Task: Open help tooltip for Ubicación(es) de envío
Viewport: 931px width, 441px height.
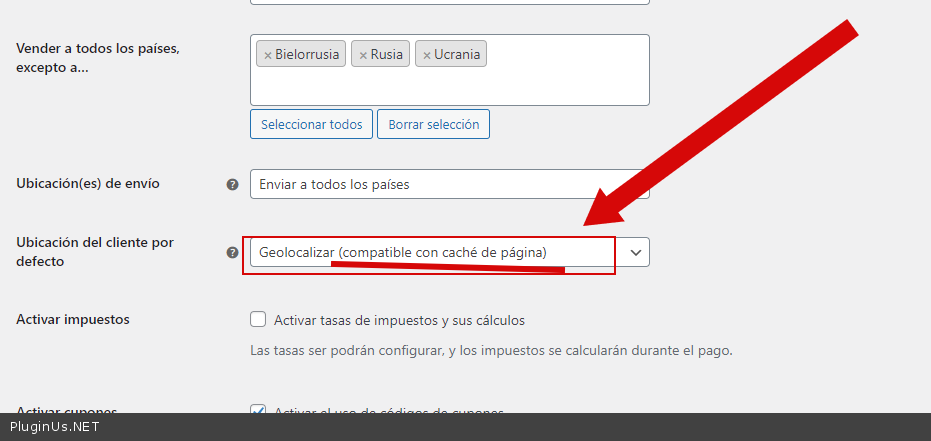Action: point(232,184)
